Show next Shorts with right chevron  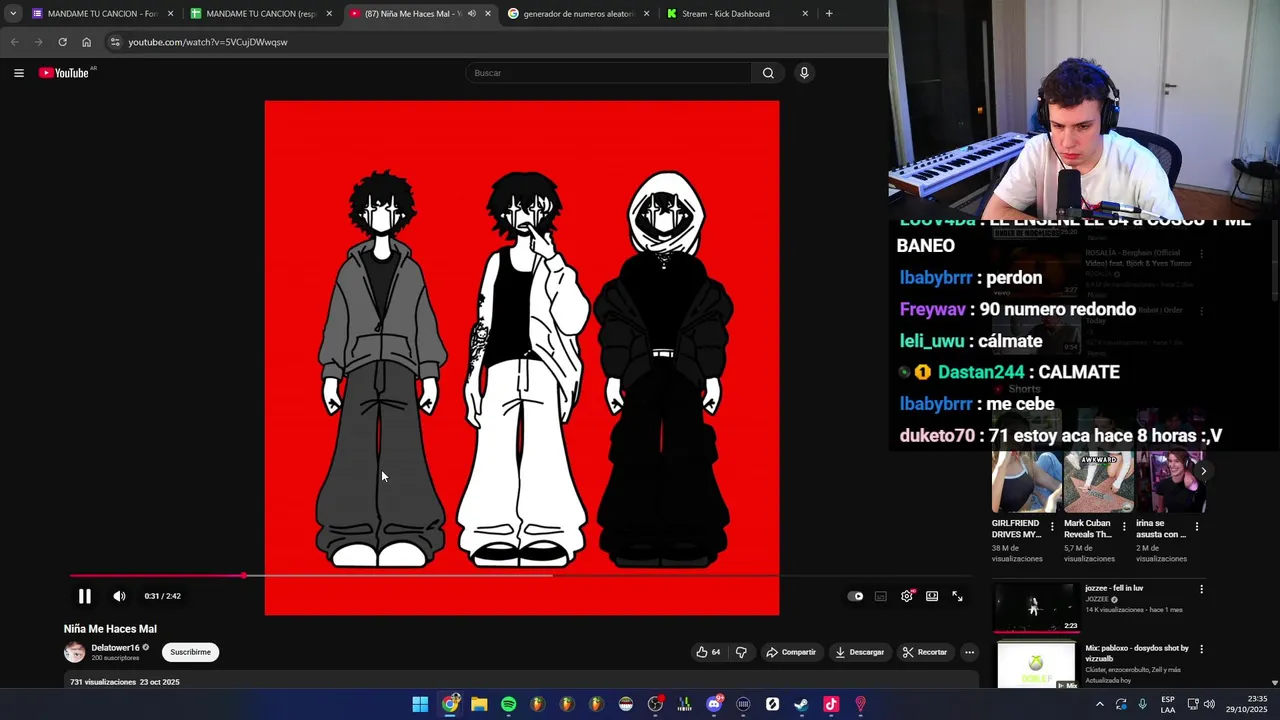1203,471
